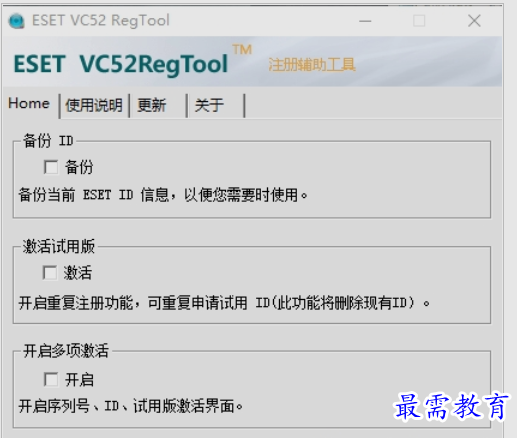Click the 开启重复注册功能 description text
The width and height of the screenshot is (517, 438).
(224, 303)
